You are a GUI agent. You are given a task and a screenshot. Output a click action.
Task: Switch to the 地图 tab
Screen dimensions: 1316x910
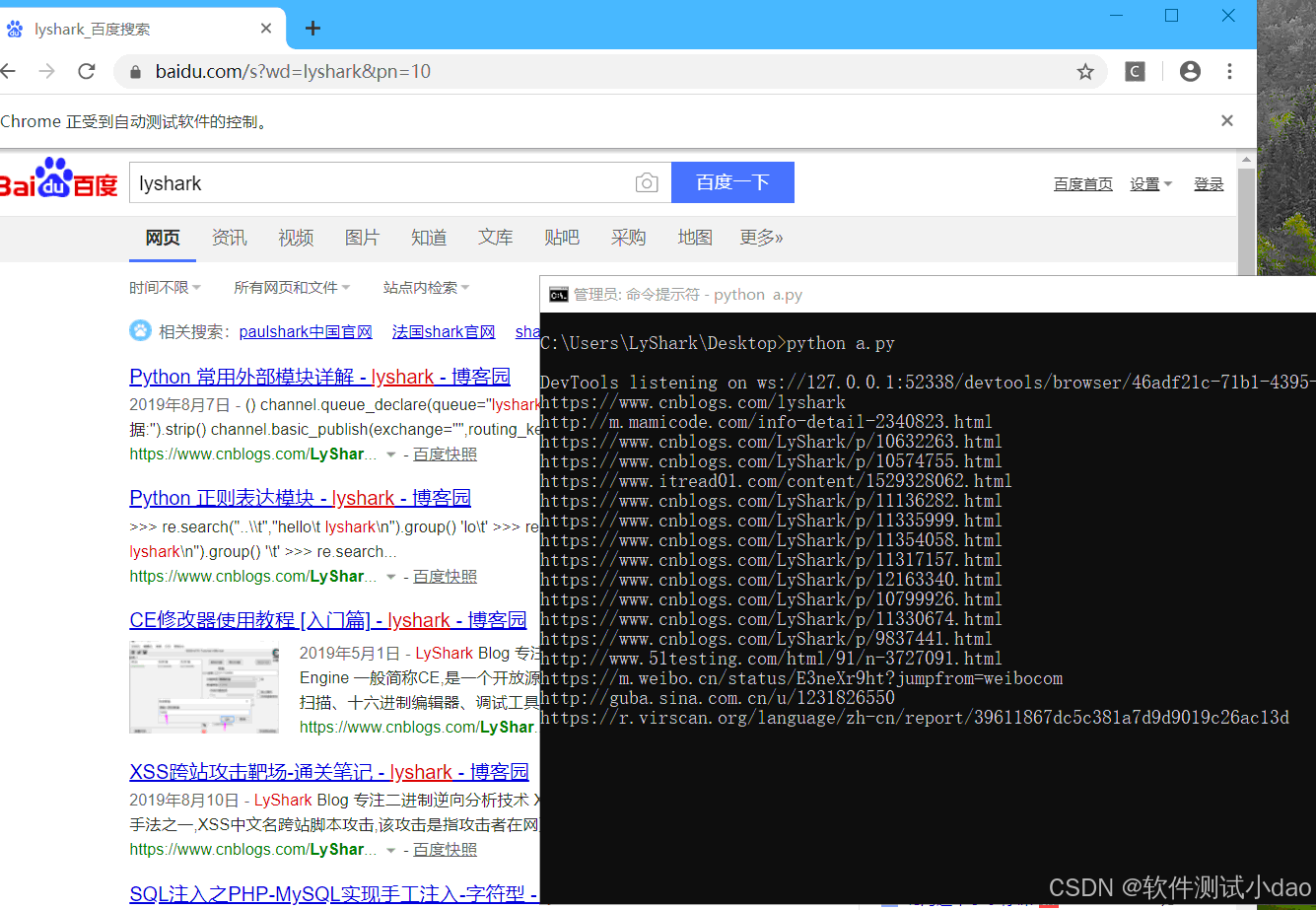point(695,238)
